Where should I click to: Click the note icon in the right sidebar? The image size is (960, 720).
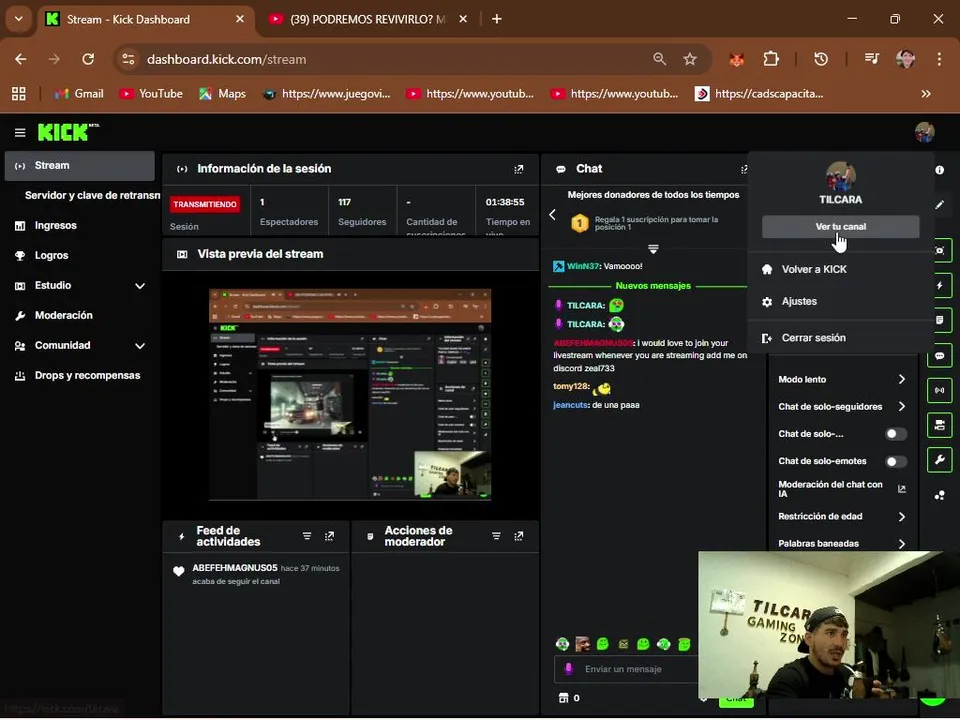(x=939, y=320)
